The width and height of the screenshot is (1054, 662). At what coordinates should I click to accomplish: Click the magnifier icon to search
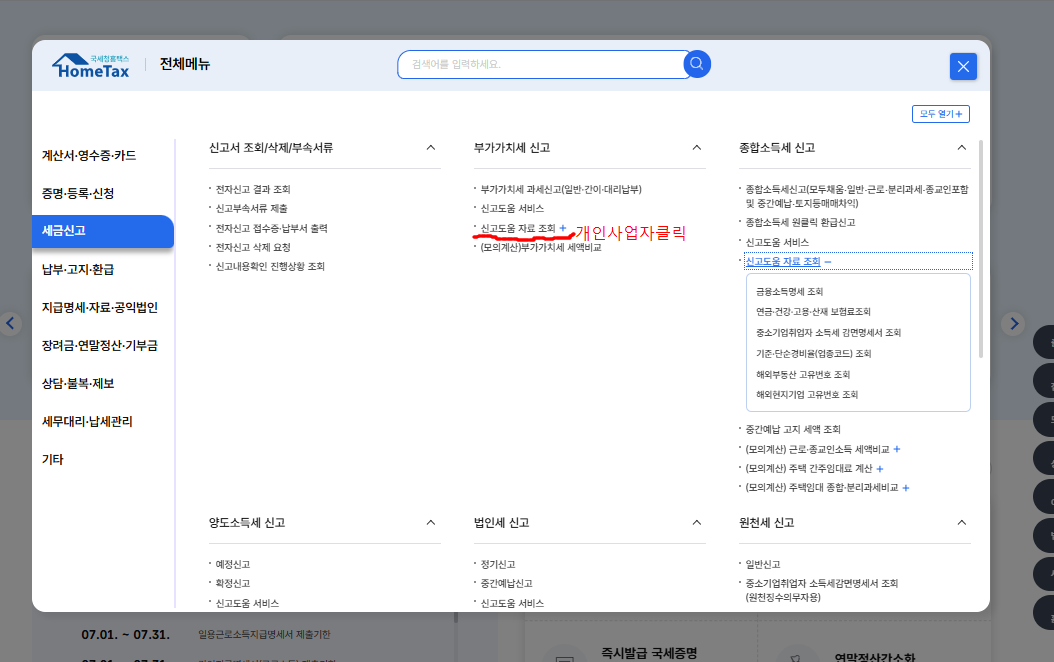click(697, 63)
